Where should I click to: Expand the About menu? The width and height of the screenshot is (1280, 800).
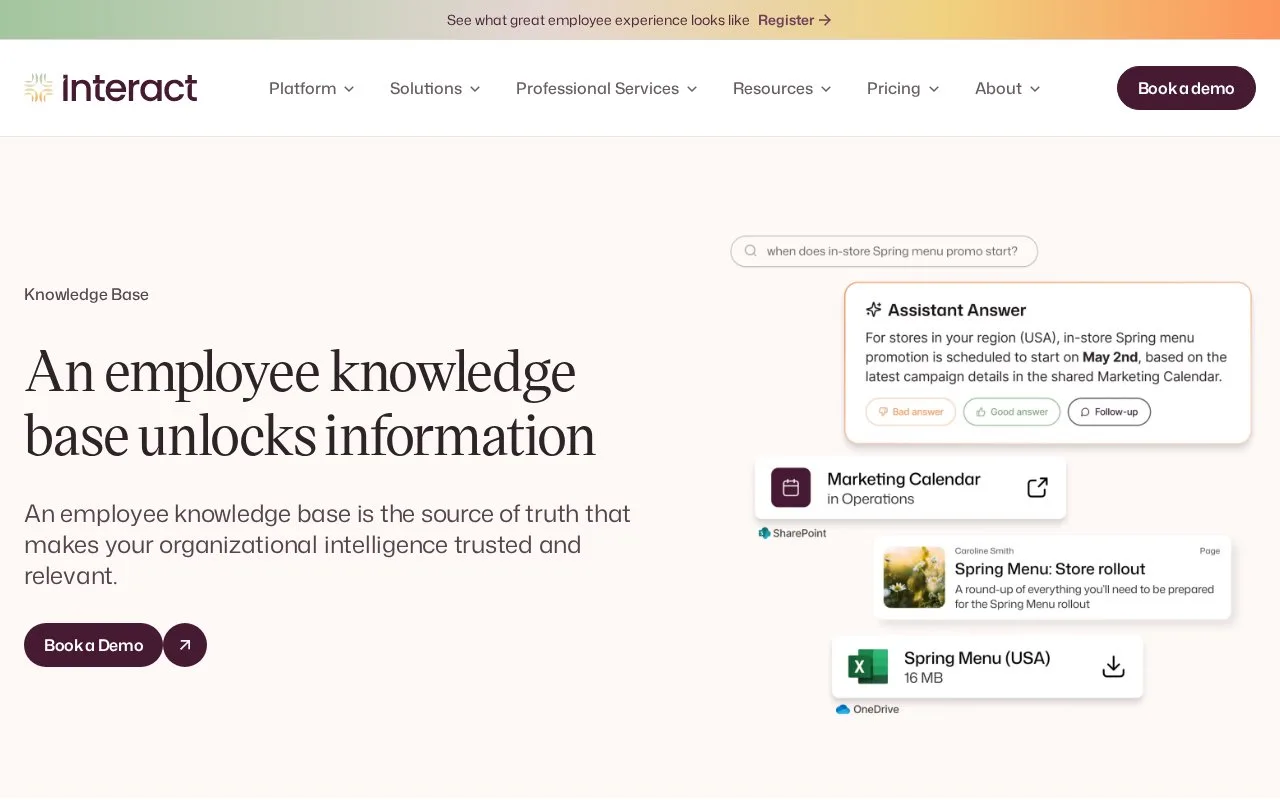click(x=1007, y=88)
